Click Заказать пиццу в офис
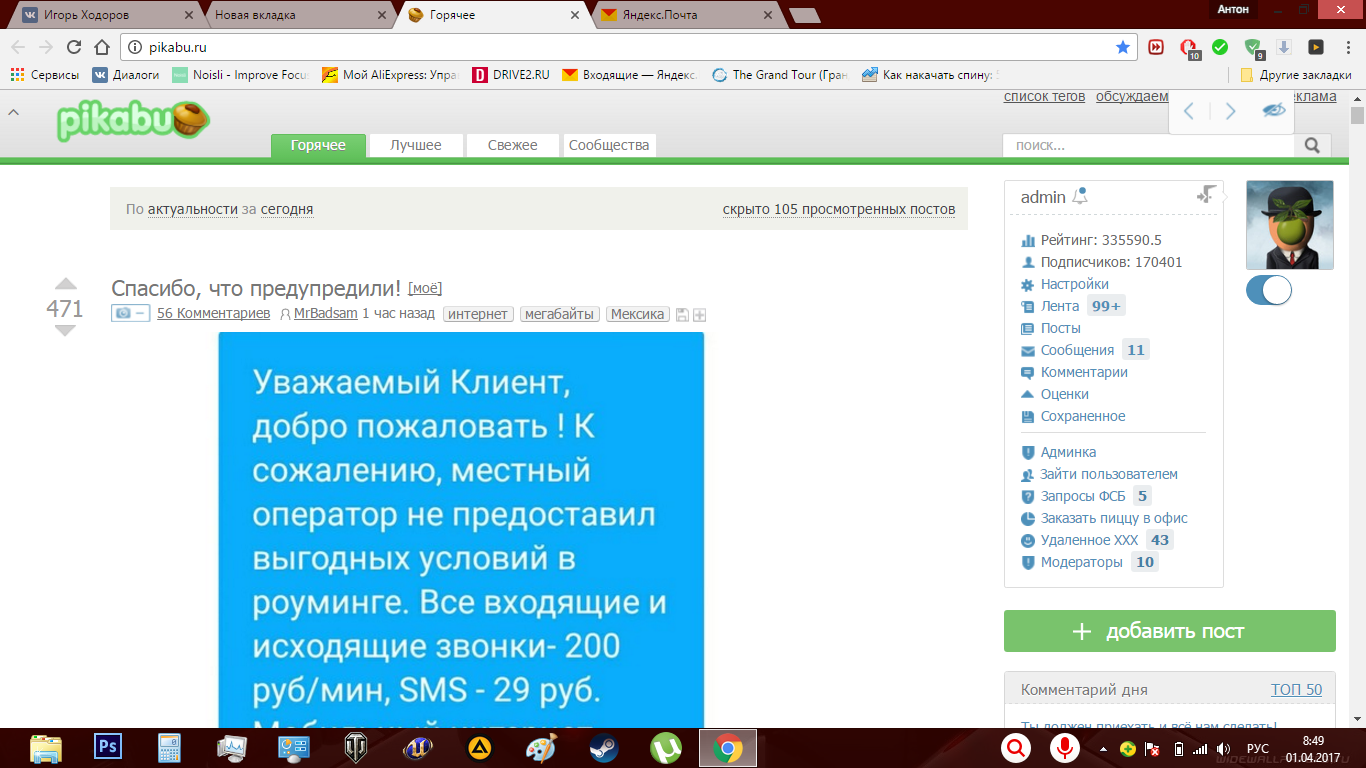 pyautogui.click(x=1114, y=518)
